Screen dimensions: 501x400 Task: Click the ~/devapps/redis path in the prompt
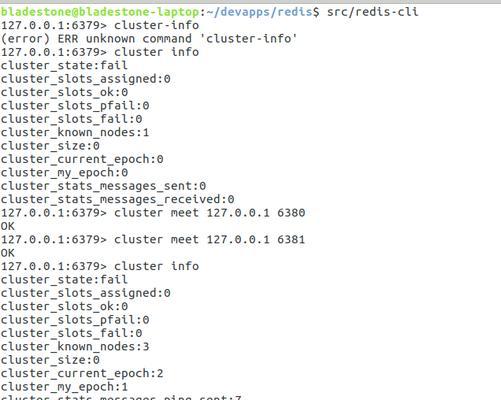click(259, 12)
